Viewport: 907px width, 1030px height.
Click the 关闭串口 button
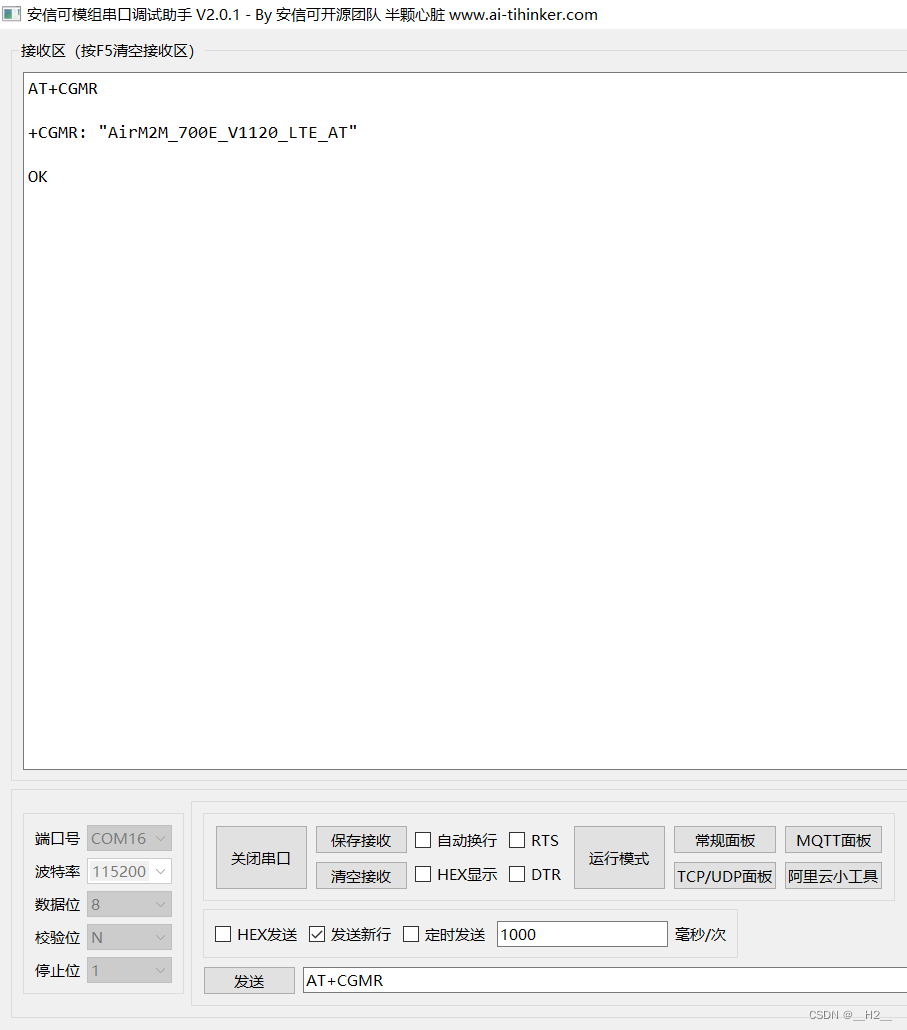(x=261, y=858)
